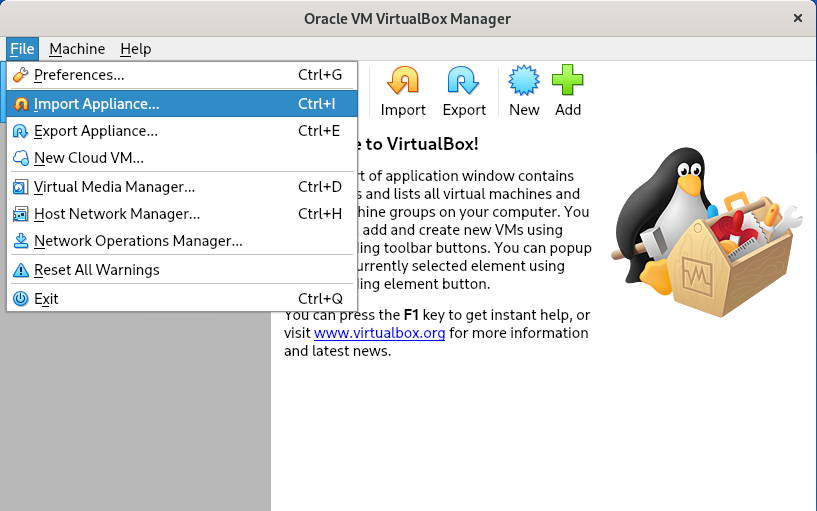Click the Ctrl+G shortcut text
The width and height of the screenshot is (817, 511).
click(319, 75)
